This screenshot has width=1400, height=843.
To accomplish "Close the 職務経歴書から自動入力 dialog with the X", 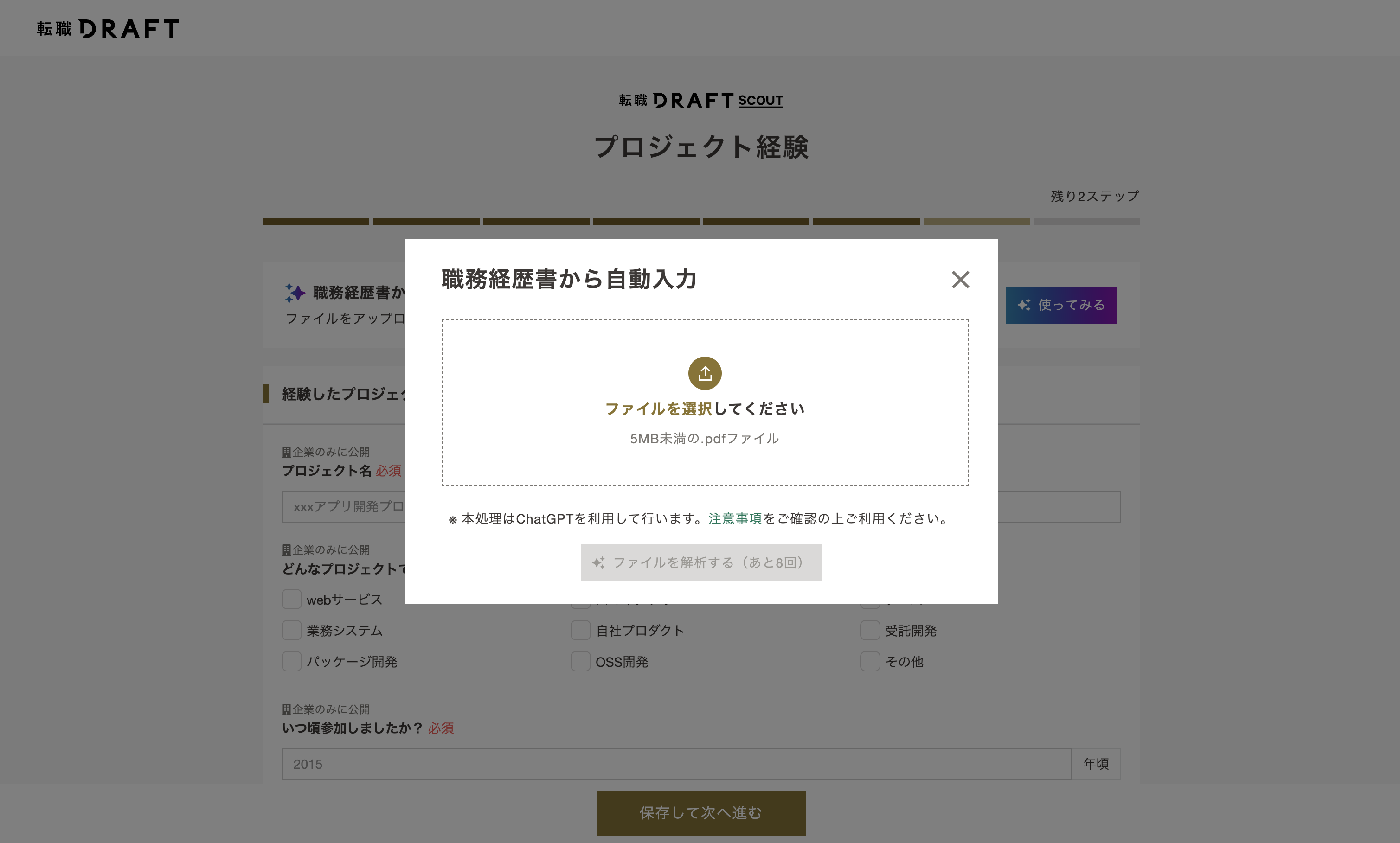I will (x=960, y=280).
